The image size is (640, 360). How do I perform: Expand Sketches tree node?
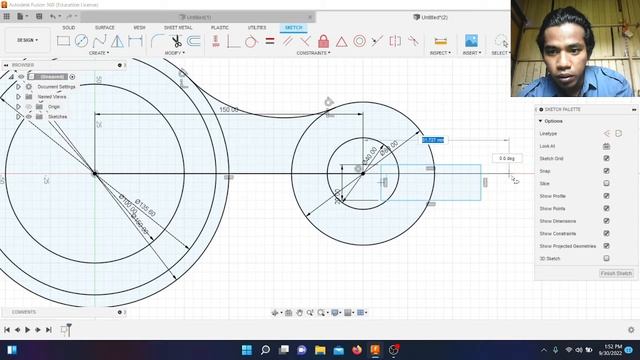click(x=18, y=117)
